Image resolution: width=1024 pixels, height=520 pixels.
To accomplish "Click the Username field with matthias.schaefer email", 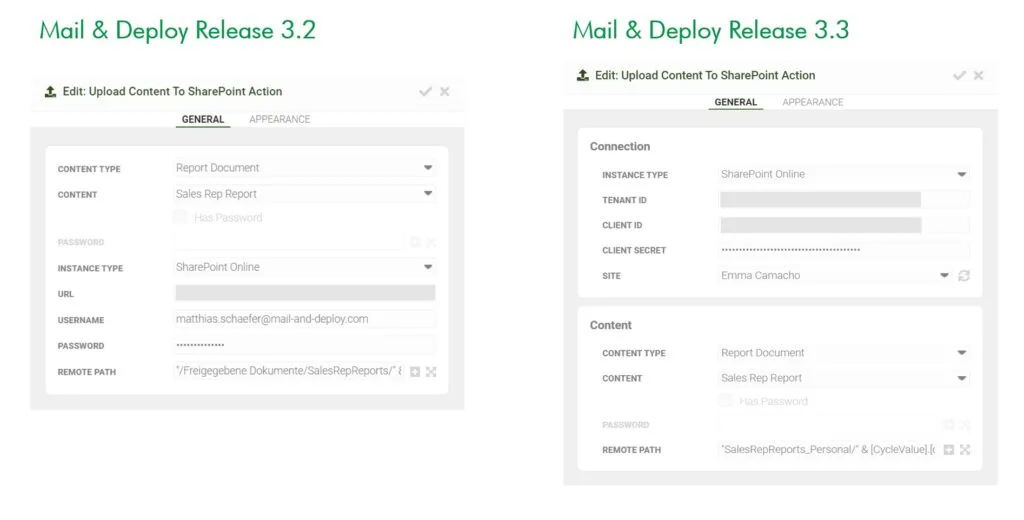I will [x=305, y=319].
